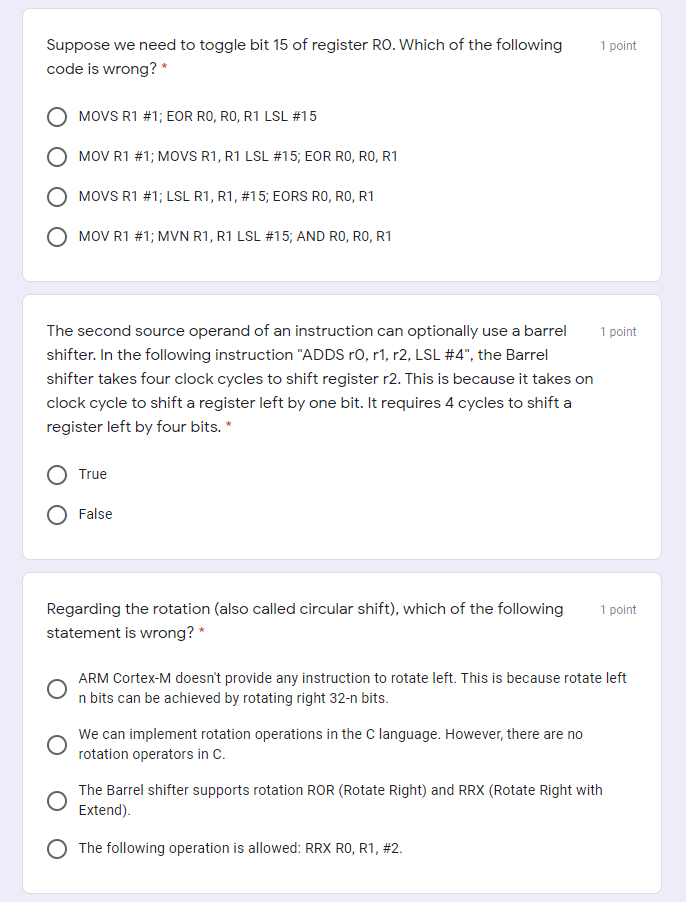Select the 'RRX R0, R1, #2' allowed option

[58, 849]
